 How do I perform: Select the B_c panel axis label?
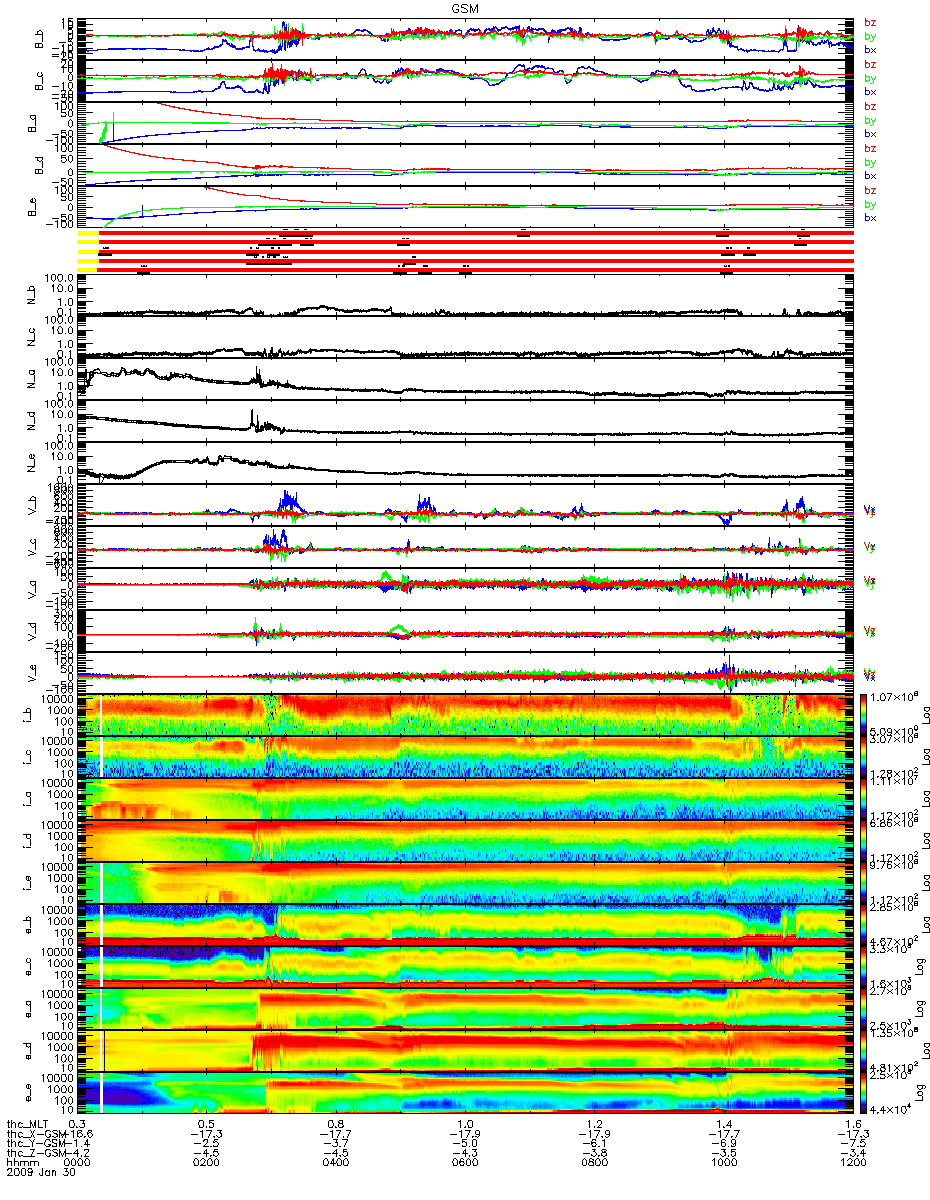coord(40,81)
